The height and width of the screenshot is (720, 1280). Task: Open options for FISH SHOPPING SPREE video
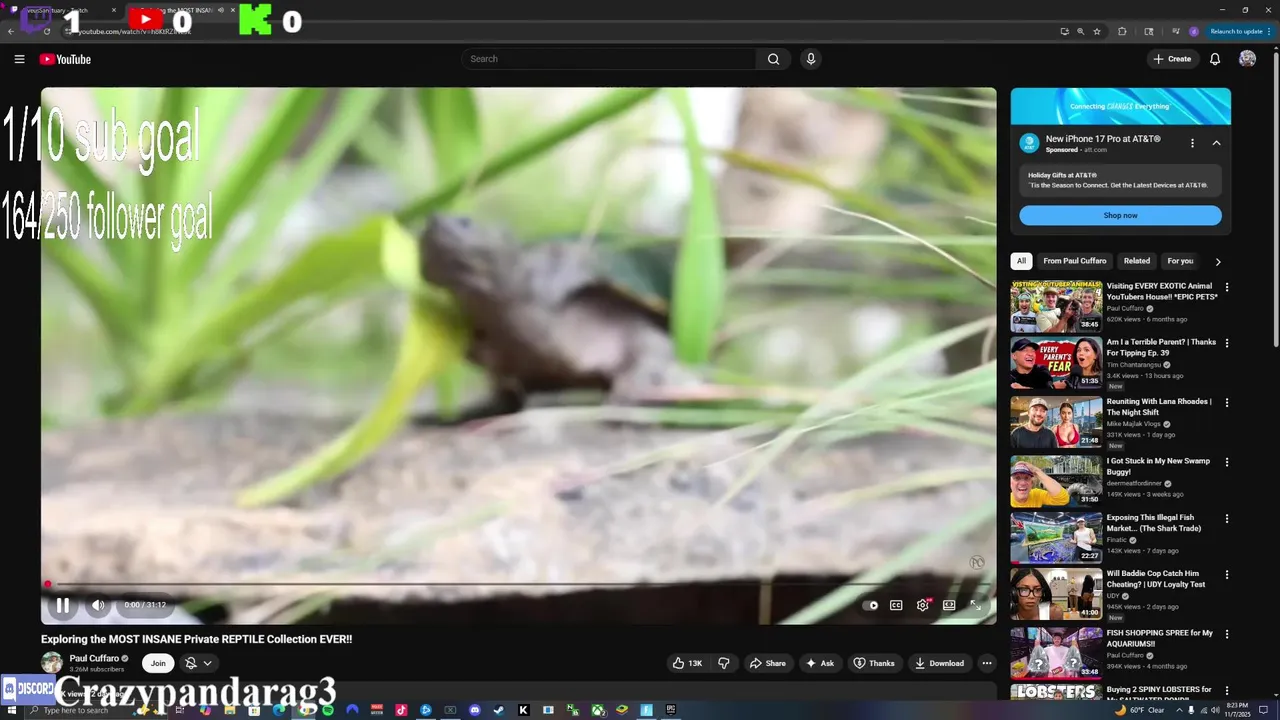point(1227,634)
